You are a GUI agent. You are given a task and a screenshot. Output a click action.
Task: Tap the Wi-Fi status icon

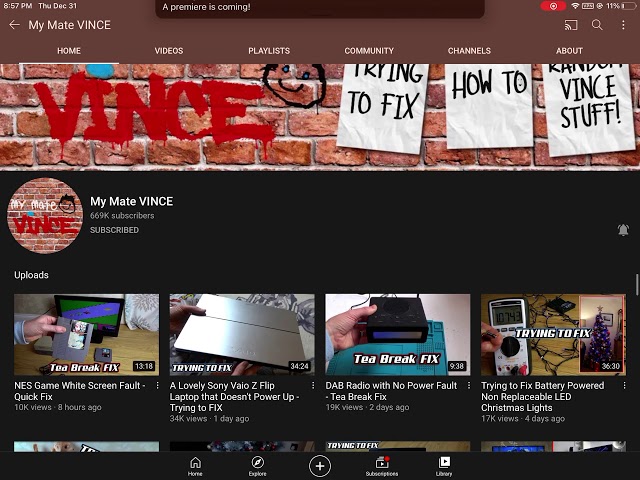575,6
